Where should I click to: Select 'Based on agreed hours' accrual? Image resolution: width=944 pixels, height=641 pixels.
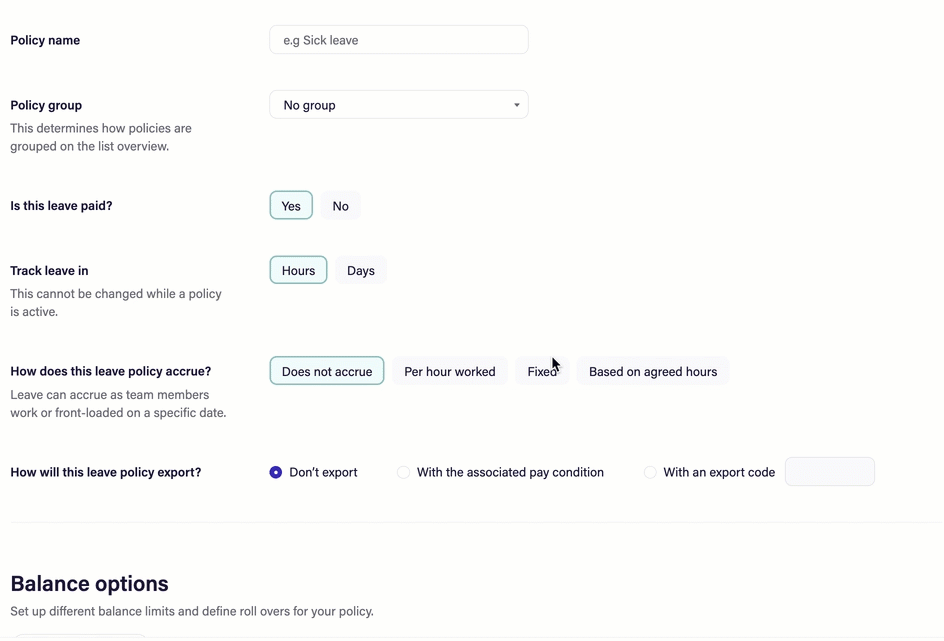(652, 371)
